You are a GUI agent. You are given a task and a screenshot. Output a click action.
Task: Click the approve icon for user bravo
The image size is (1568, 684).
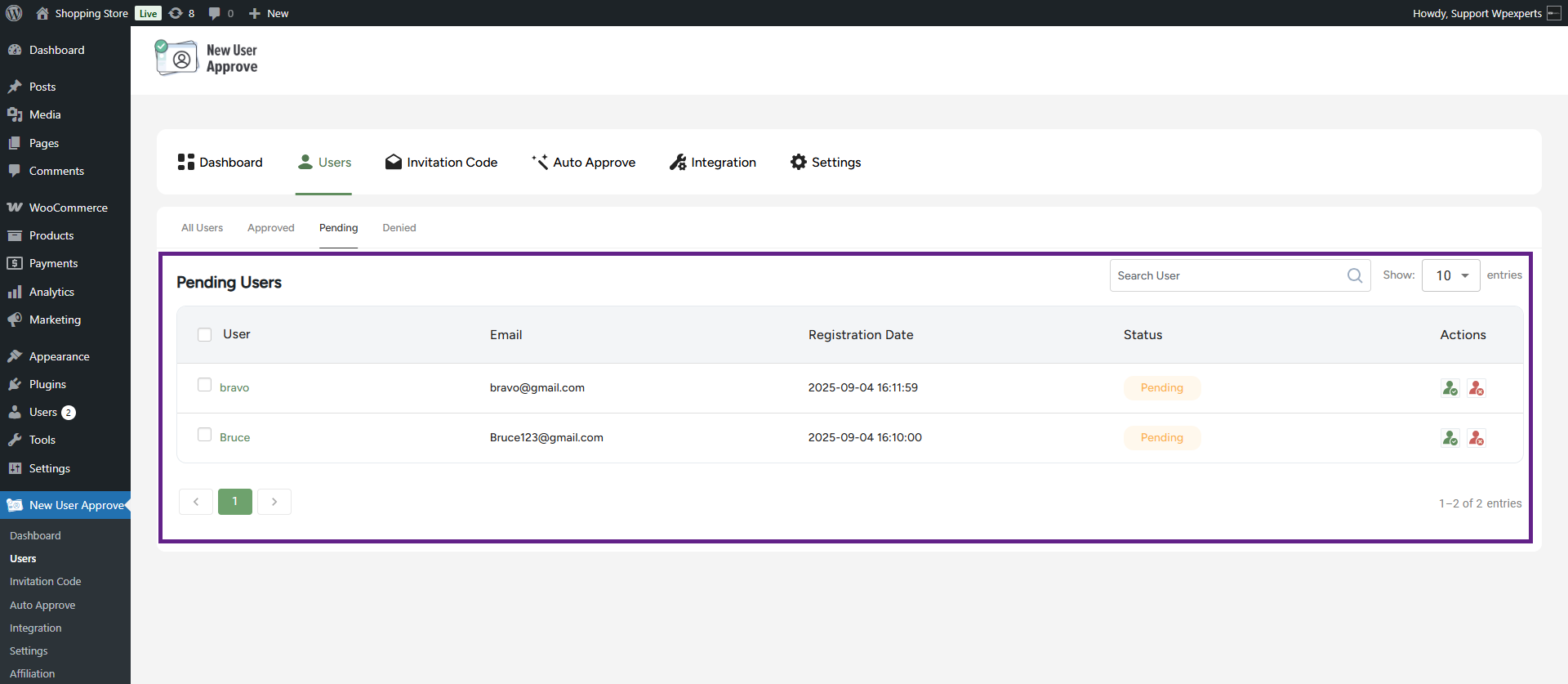tap(1450, 388)
